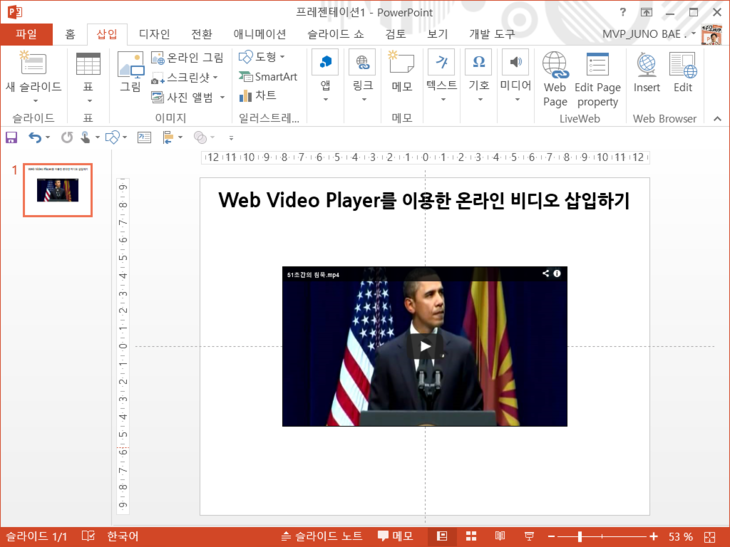730x547 pixels.
Task: Click the New Slide (새 슬라이드) icon
Action: (33, 63)
